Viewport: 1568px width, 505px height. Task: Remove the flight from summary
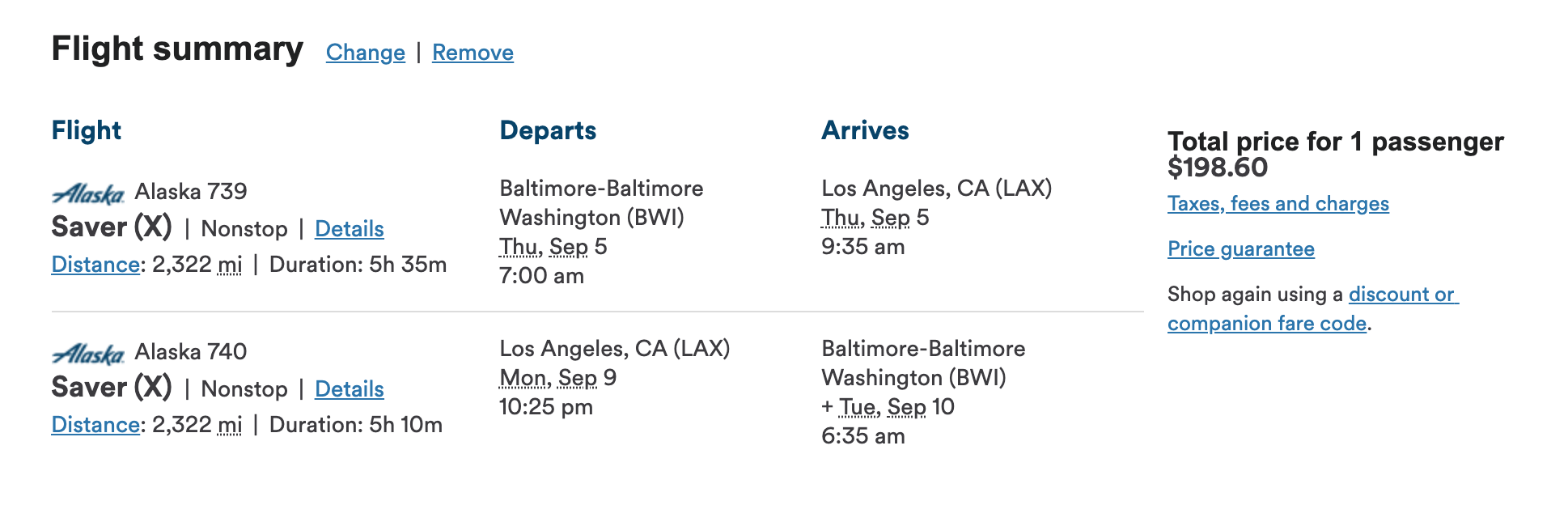473,53
